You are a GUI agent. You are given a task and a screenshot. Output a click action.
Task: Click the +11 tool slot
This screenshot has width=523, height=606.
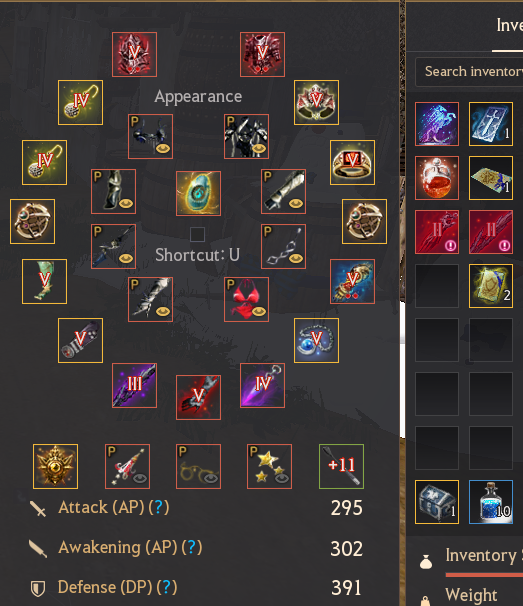(341, 466)
